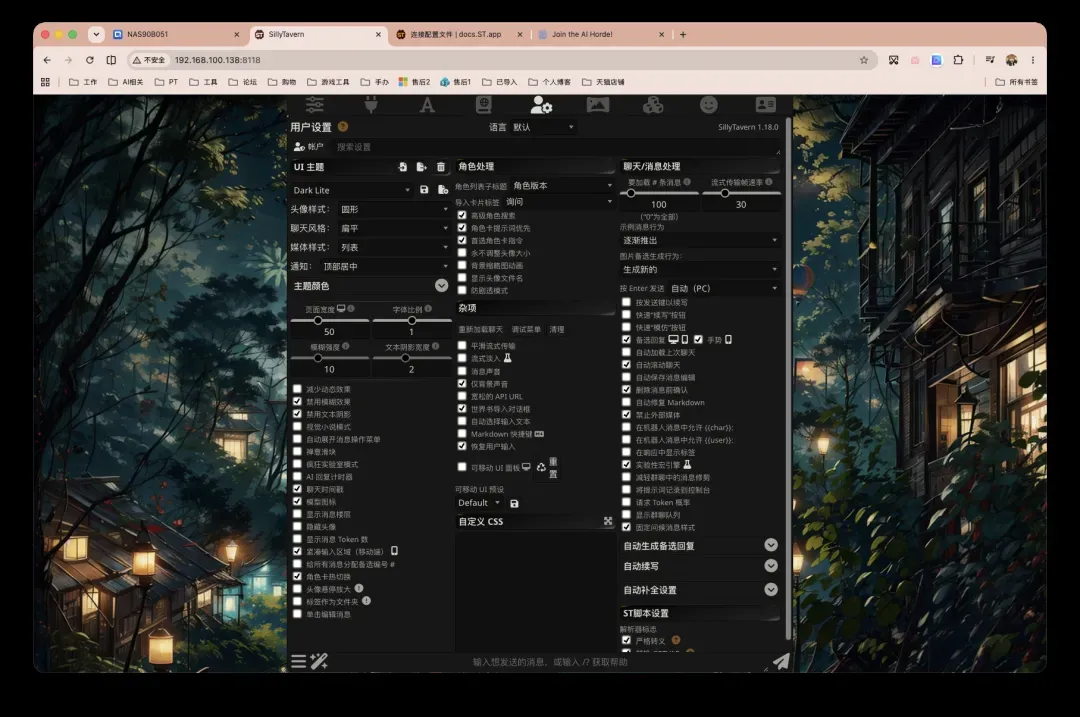Save the Dark Lite theme with floppy icon
This screenshot has height=717, width=1080.
coord(424,190)
